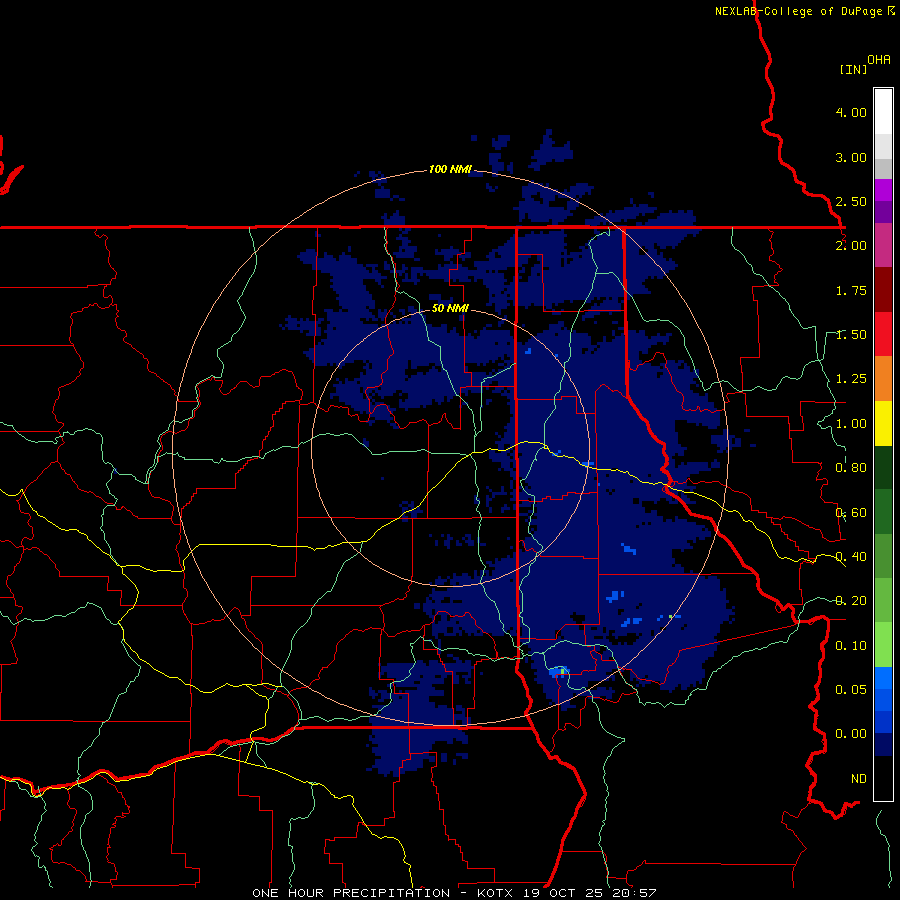Click the 50 NMI range ring label
The height and width of the screenshot is (900, 900).
point(450,308)
